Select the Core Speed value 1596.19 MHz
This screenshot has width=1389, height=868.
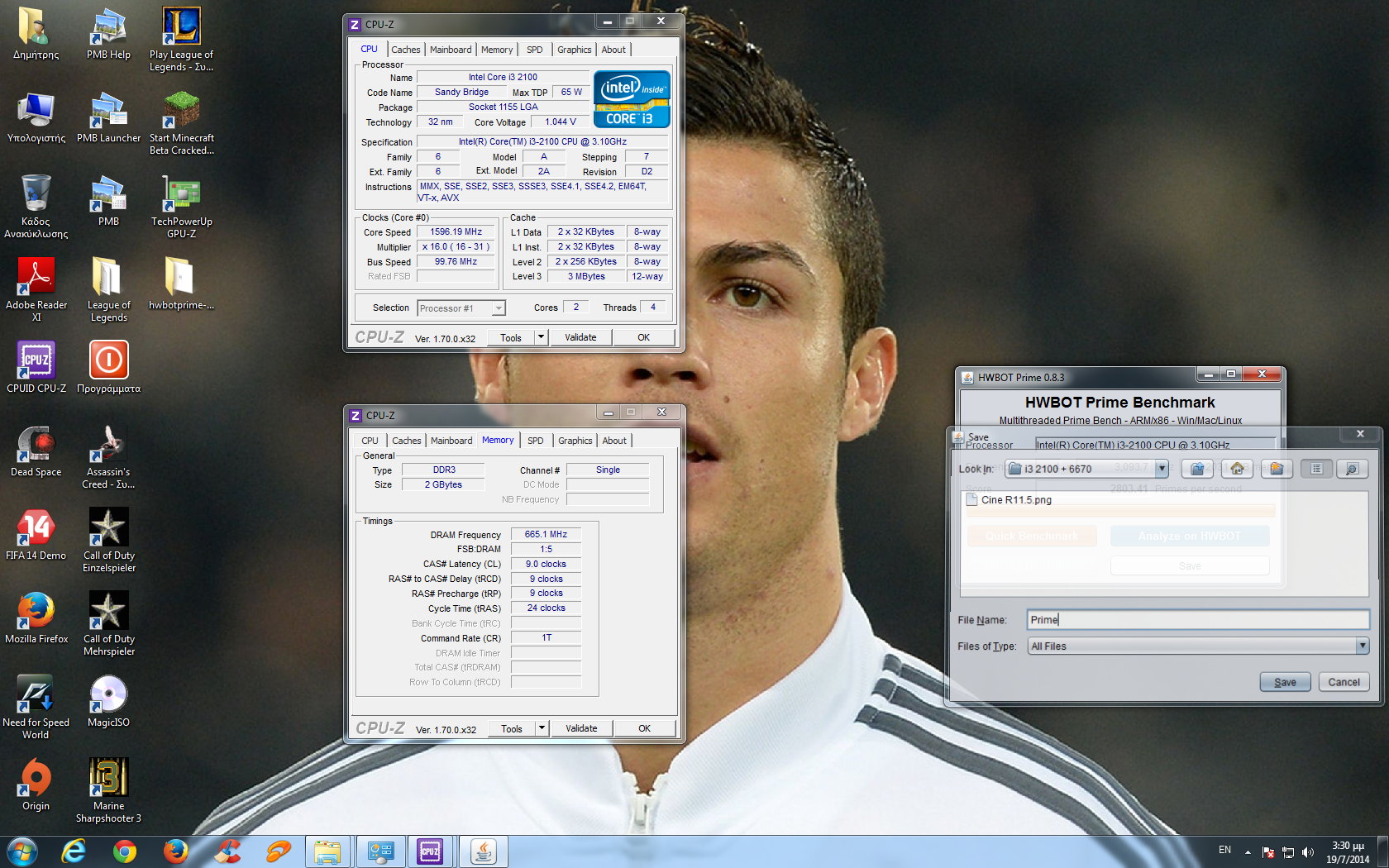456,232
